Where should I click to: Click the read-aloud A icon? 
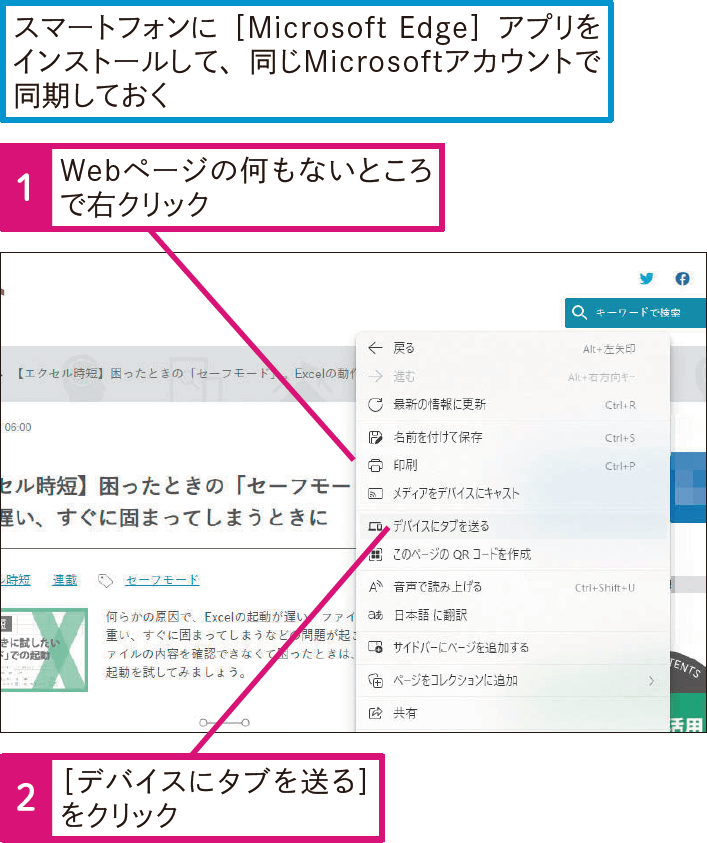click(x=375, y=587)
